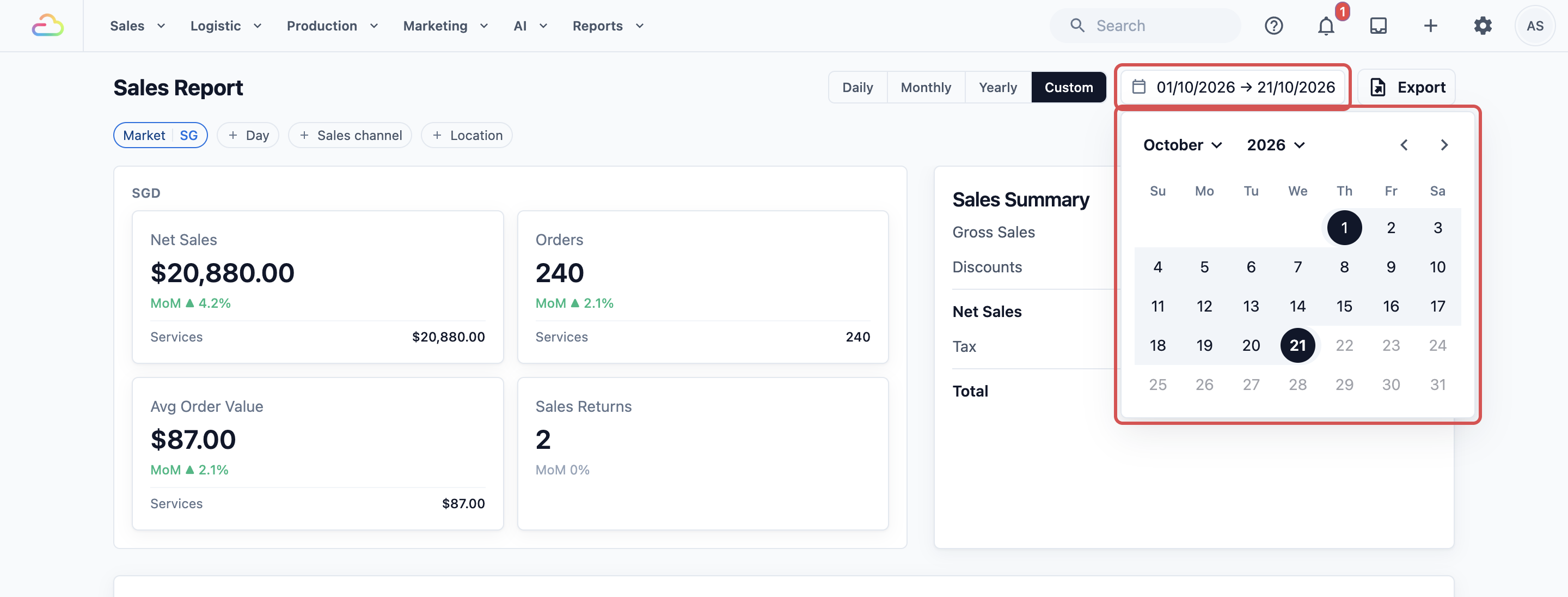Open the AS user avatar

[x=1535, y=26]
